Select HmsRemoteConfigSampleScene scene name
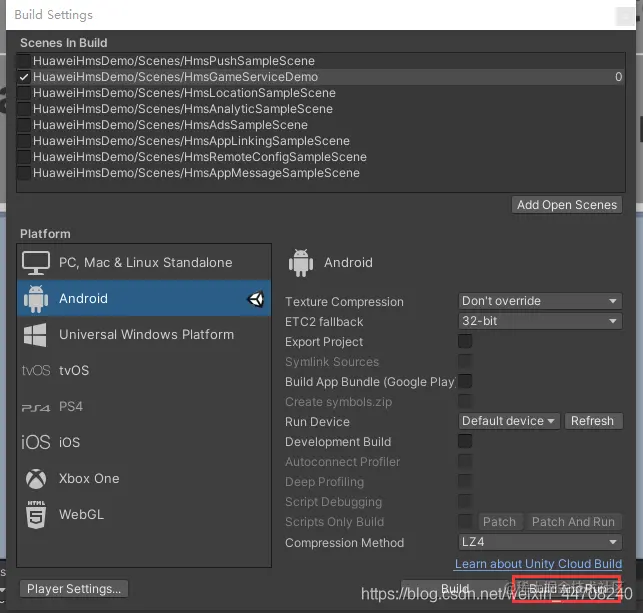Viewport: 643px width, 613px height. point(200,157)
